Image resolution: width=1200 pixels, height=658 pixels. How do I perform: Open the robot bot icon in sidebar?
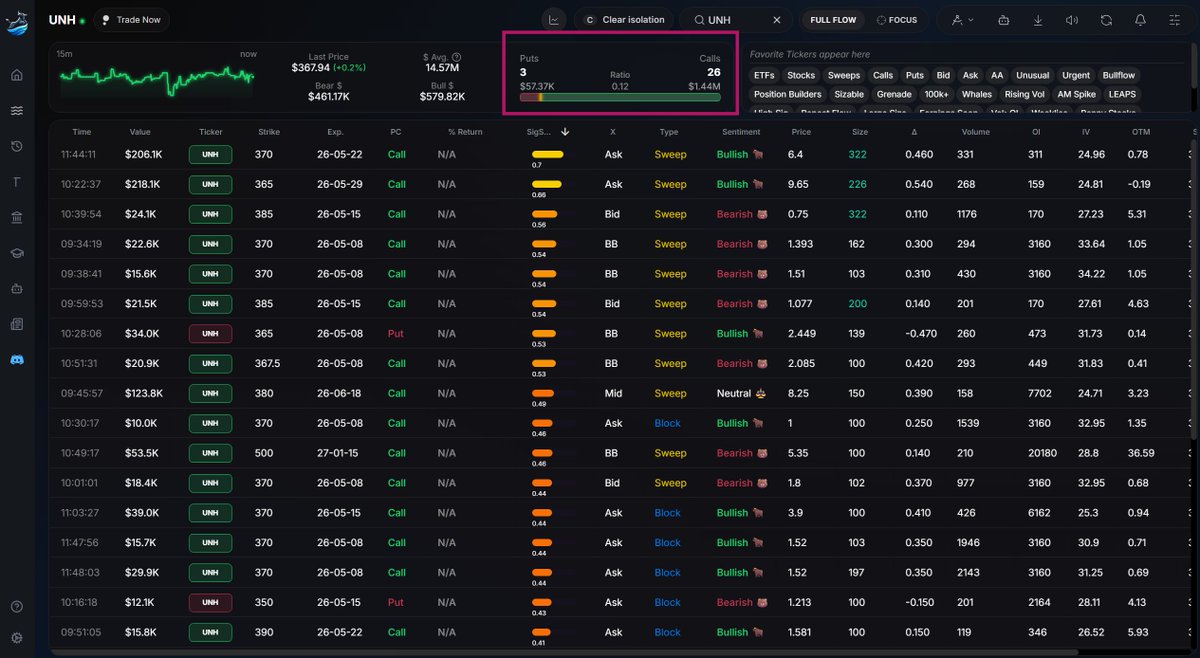16,288
